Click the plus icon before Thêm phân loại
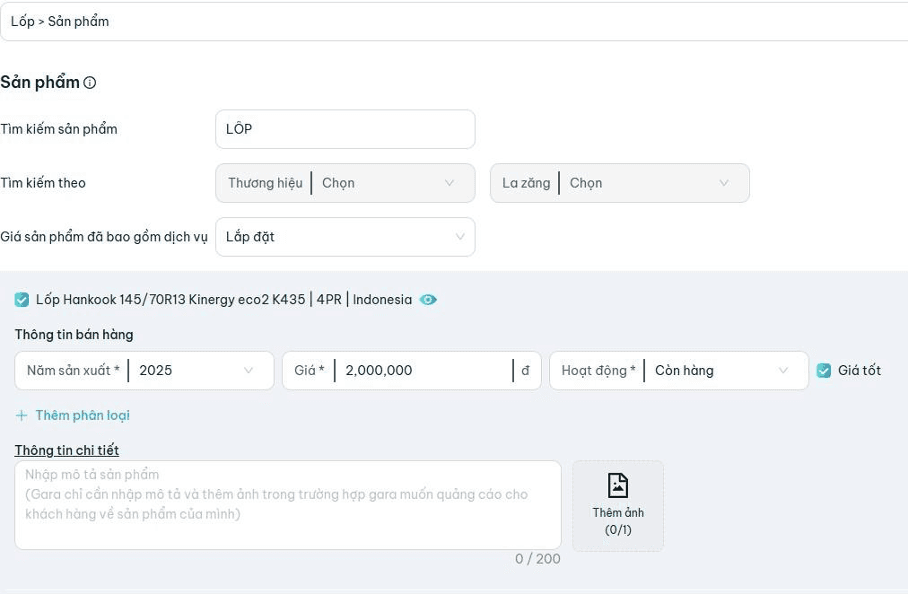908x594 pixels. pos(21,415)
